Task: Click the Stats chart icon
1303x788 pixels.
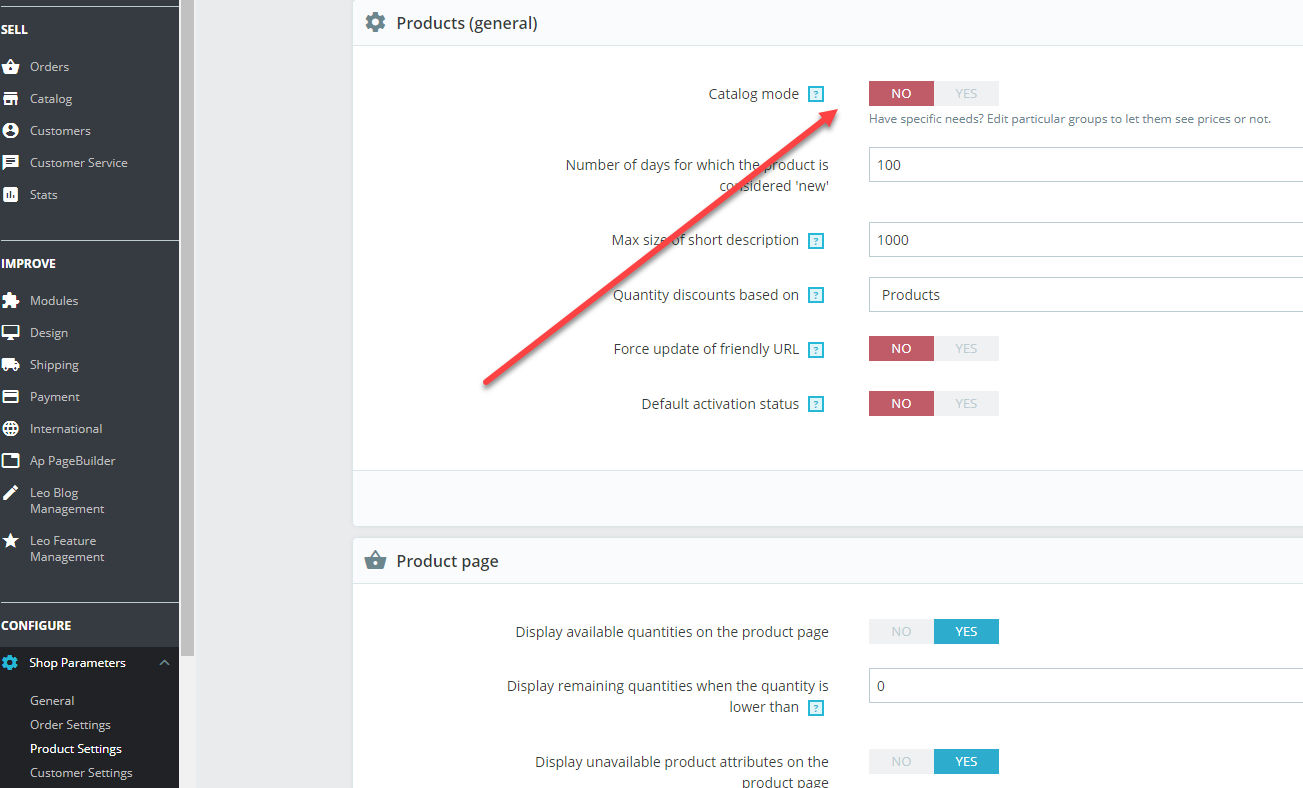Action: click(x=11, y=195)
